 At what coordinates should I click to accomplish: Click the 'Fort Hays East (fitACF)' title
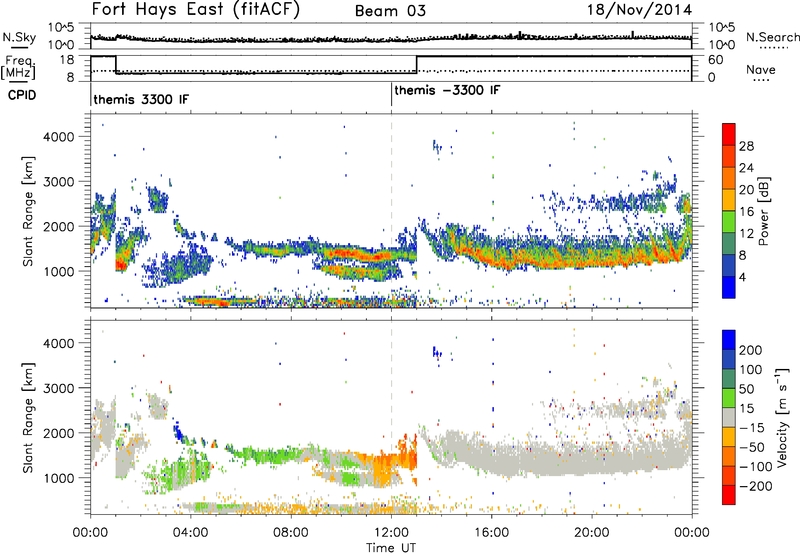tap(195, 10)
